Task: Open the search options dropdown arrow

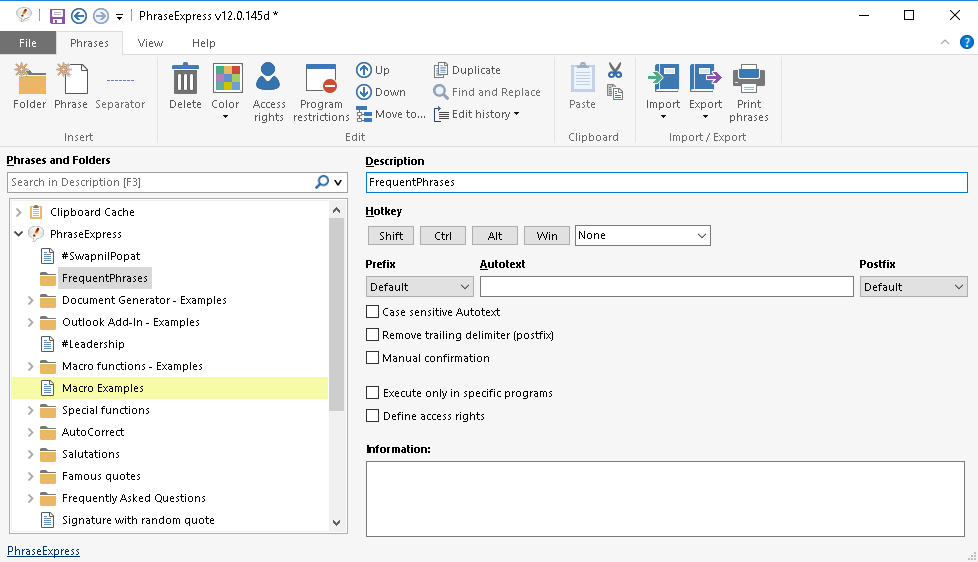Action: click(x=338, y=183)
